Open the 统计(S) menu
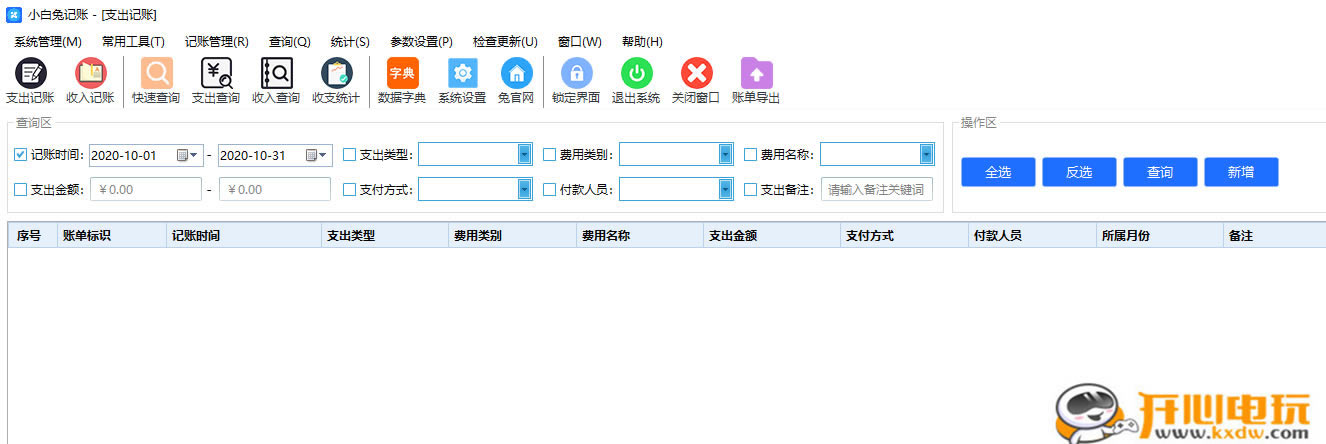Screen dimensions: 1326x444 tap(350, 42)
